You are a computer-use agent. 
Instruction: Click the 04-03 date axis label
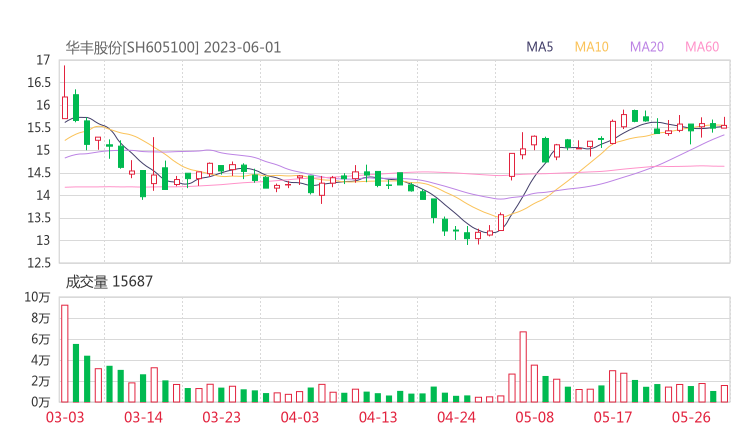point(300,417)
